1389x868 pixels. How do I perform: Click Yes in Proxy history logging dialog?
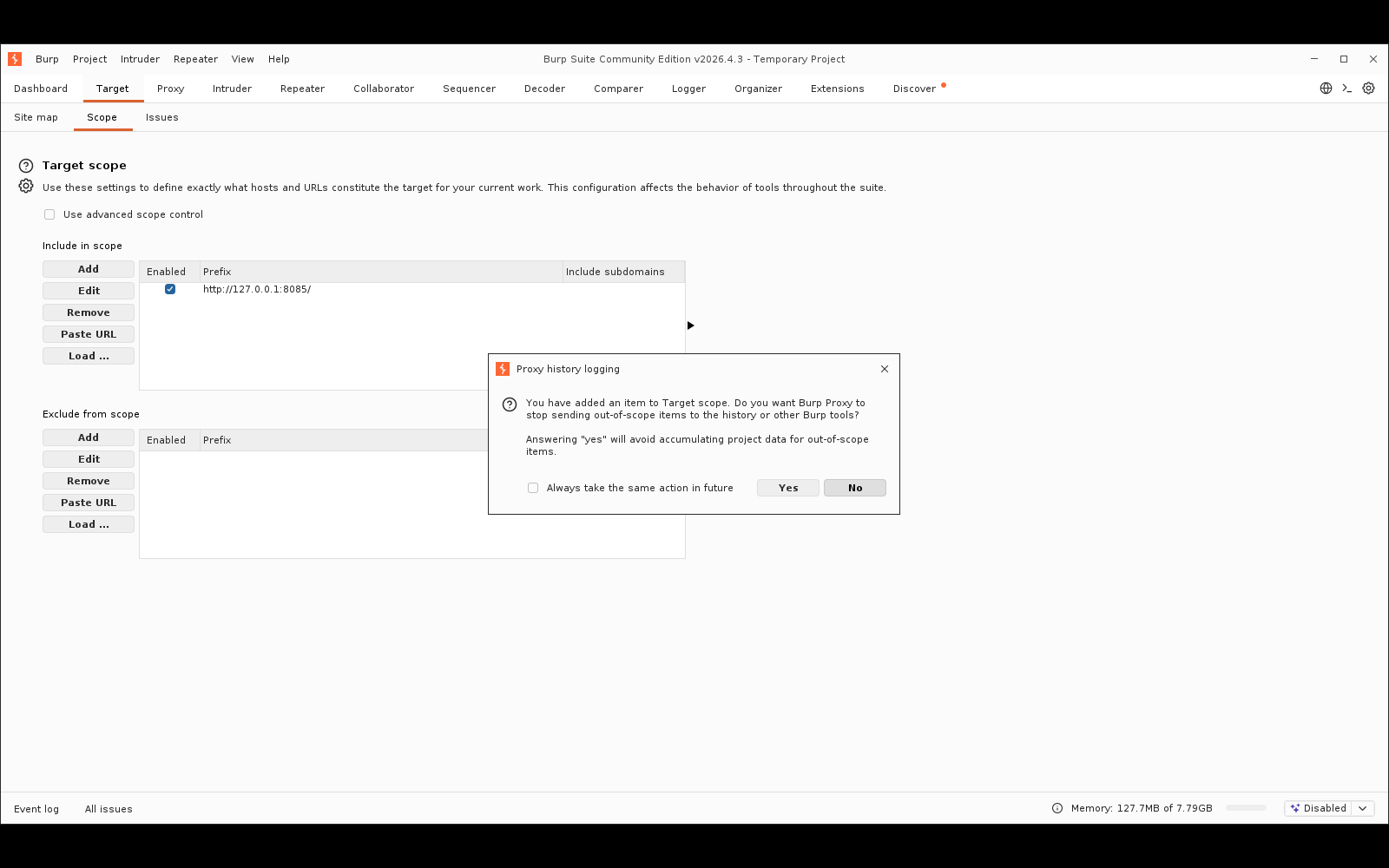point(788,488)
